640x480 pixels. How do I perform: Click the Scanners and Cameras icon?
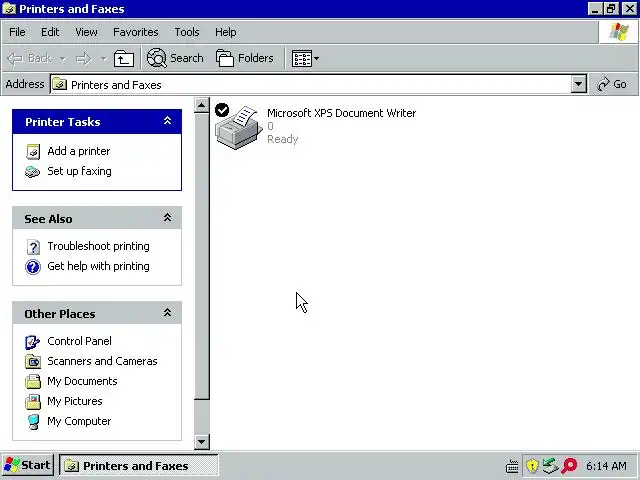pos(33,362)
